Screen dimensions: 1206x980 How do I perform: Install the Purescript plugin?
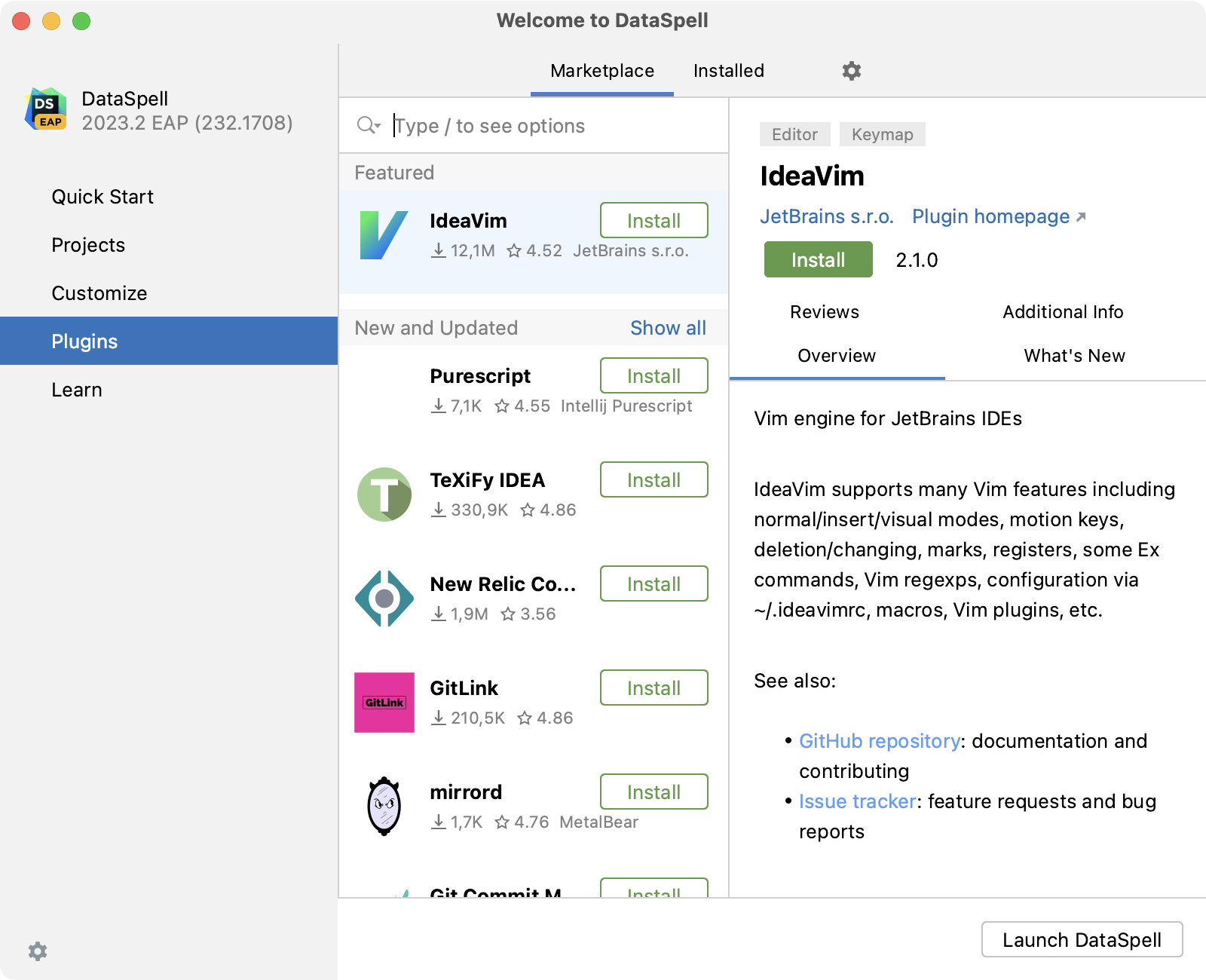click(654, 376)
